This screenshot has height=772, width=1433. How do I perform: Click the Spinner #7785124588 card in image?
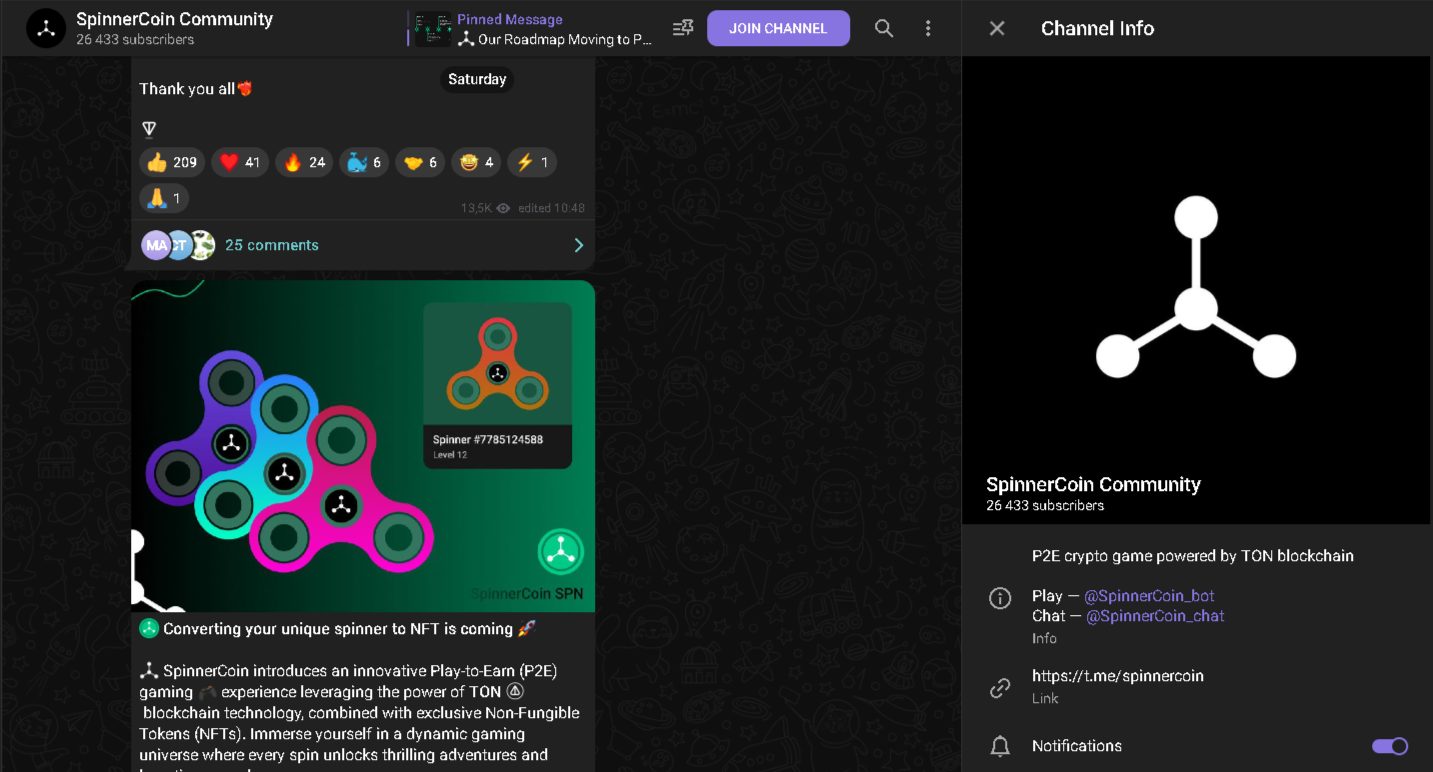pyautogui.click(x=497, y=385)
